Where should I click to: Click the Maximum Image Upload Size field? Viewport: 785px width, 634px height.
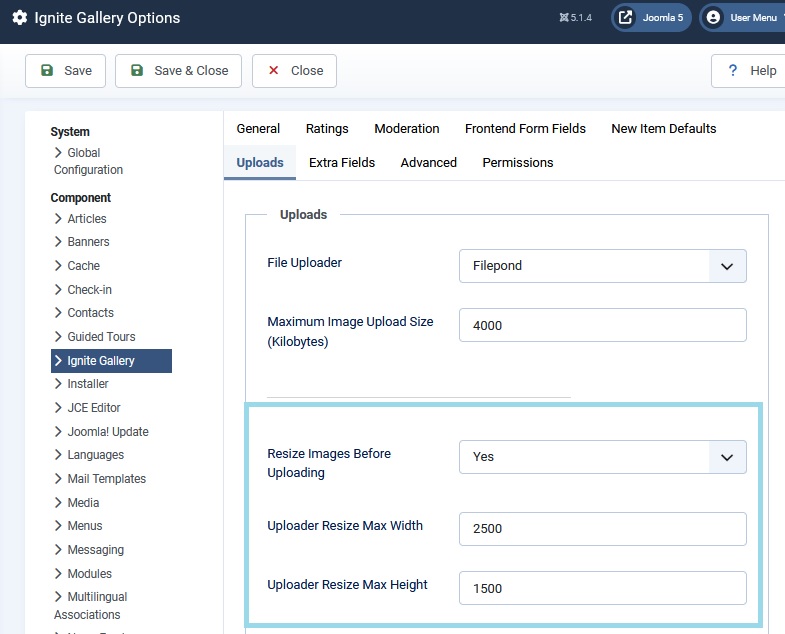602,325
